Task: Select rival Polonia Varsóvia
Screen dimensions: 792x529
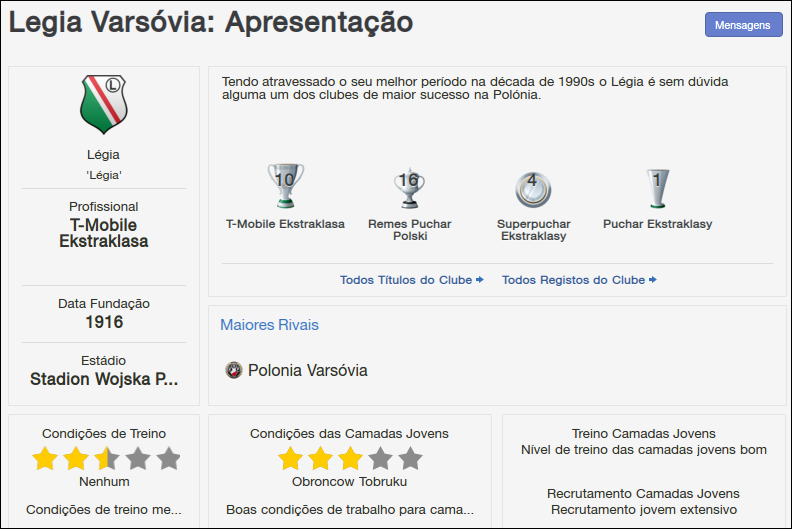Action: coord(307,371)
